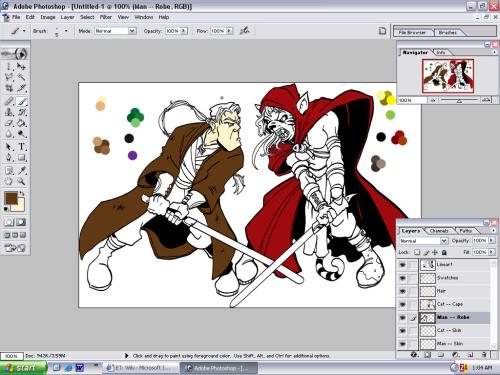Toggle lock transparent pixels
The image size is (500, 375).
tap(417, 252)
